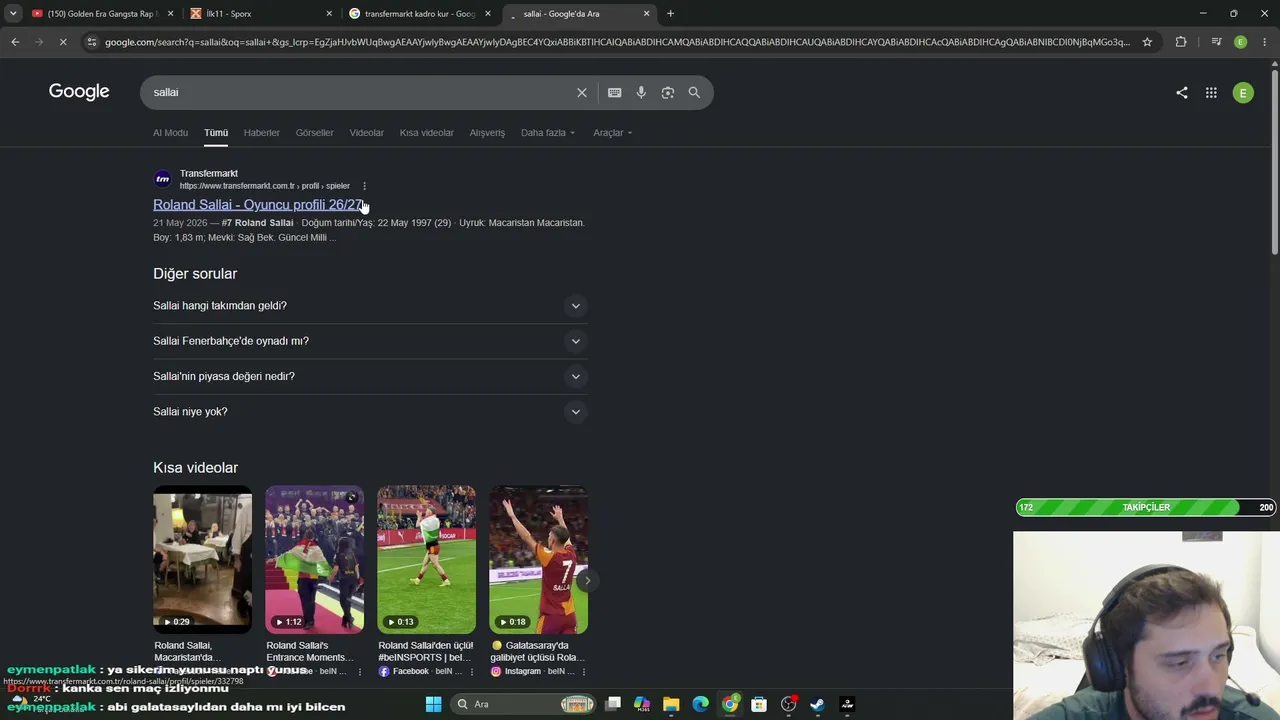Screen dimensions: 1280x720
Task: Click the browser address bar URL
Action: [x=617, y=42]
